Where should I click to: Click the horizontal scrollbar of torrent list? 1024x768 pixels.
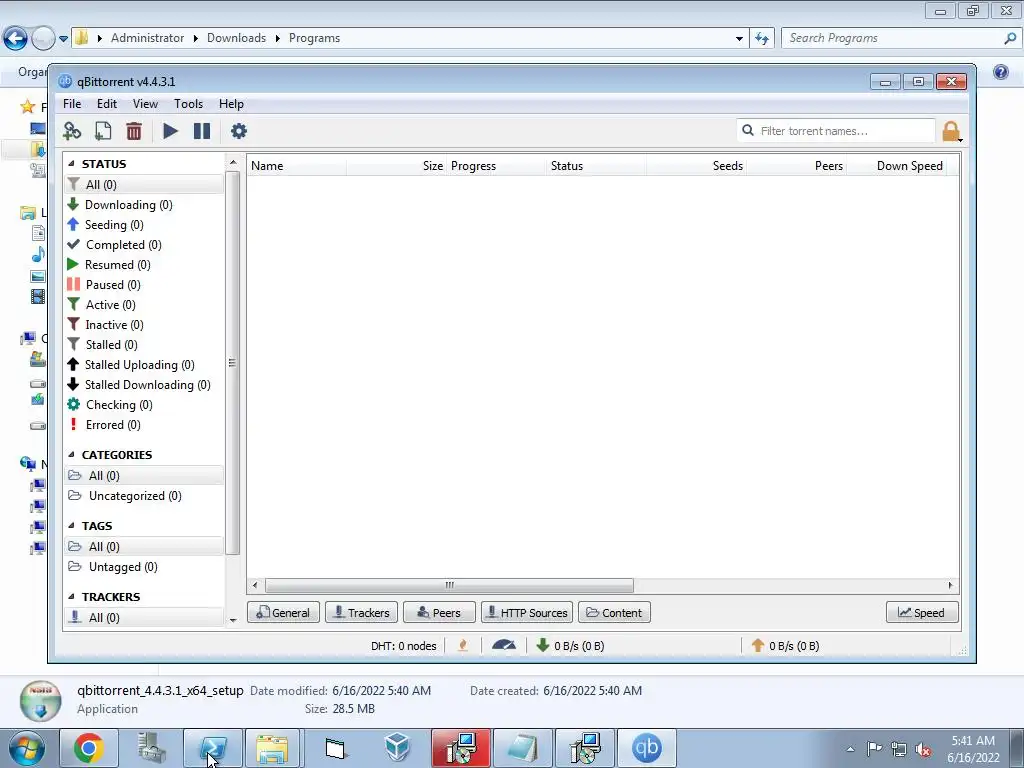pos(449,585)
